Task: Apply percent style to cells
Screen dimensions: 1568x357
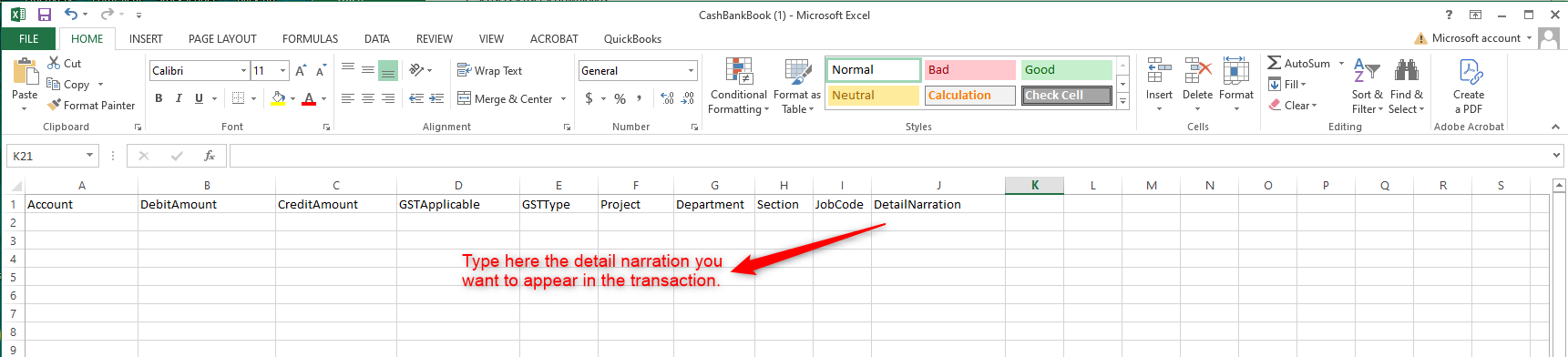Action: point(620,98)
